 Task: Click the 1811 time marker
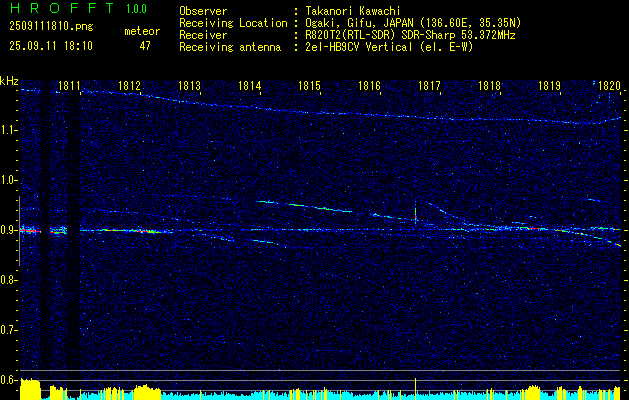coord(70,87)
